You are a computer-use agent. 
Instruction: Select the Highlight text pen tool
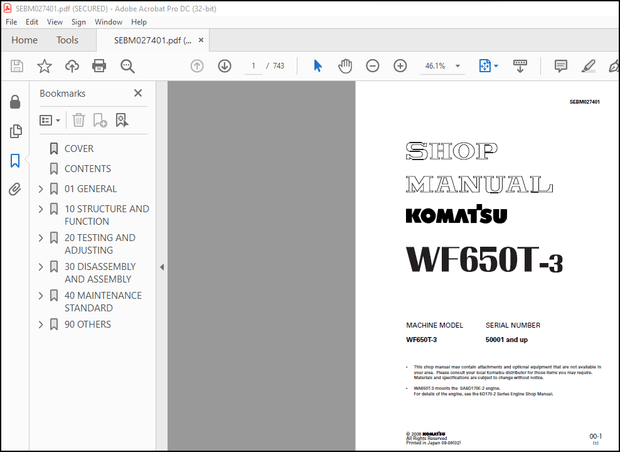588,66
